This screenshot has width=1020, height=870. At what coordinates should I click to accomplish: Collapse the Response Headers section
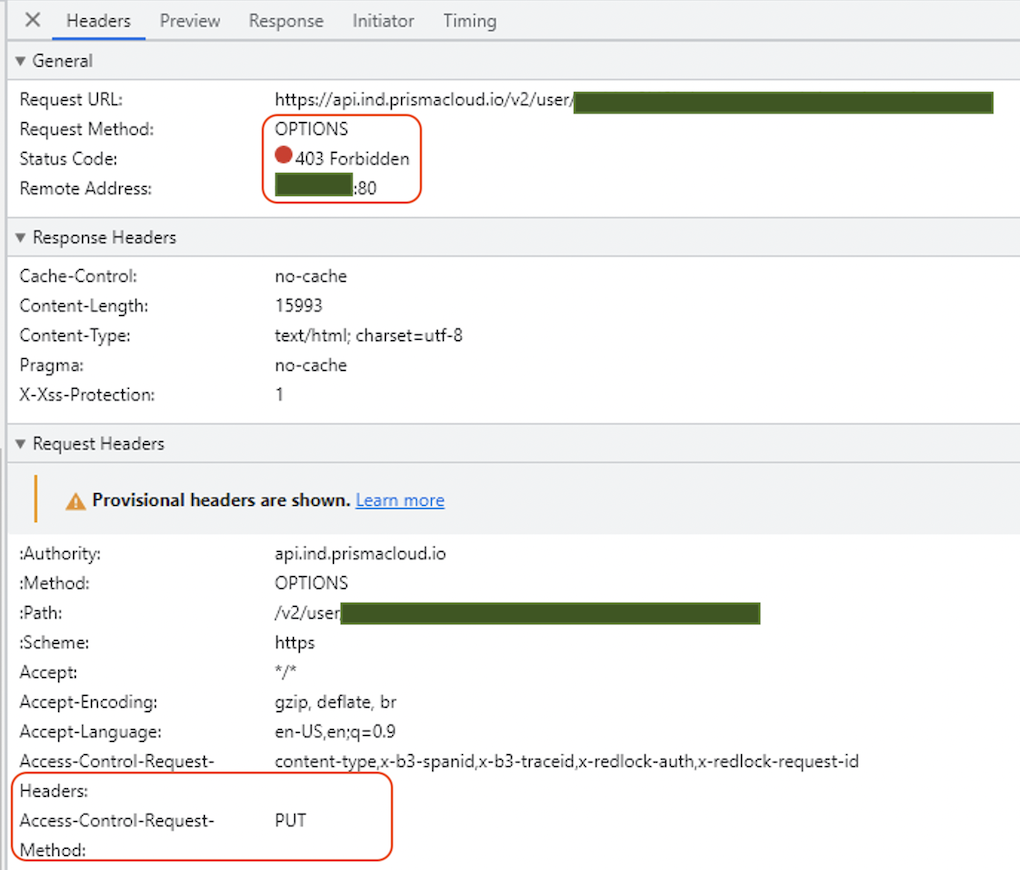[21, 238]
